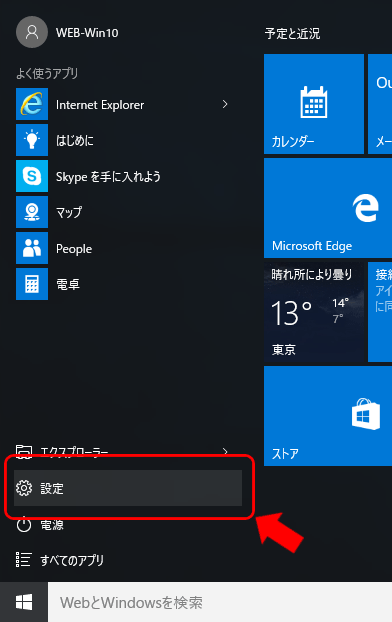The width and height of the screenshot is (392, 622).
Task: Select the マップ label
Action: pyautogui.click(x=69, y=212)
